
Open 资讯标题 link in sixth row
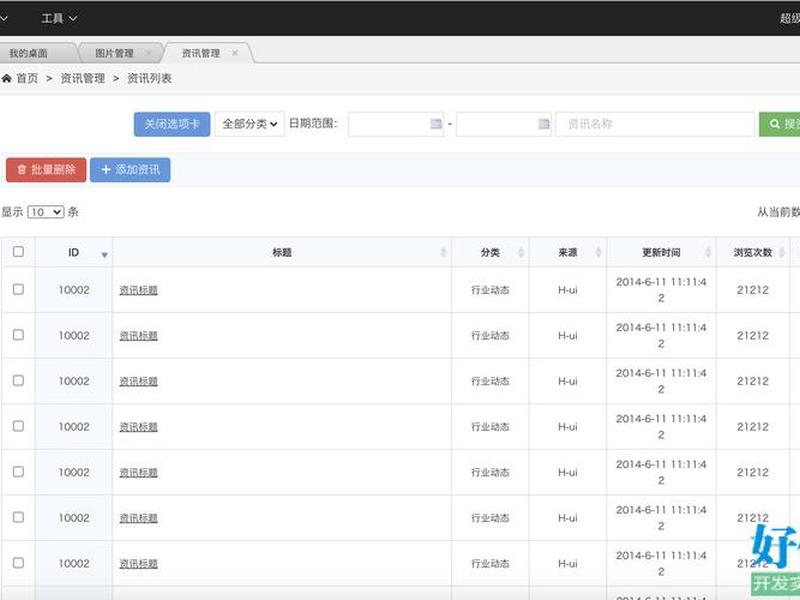click(138, 518)
